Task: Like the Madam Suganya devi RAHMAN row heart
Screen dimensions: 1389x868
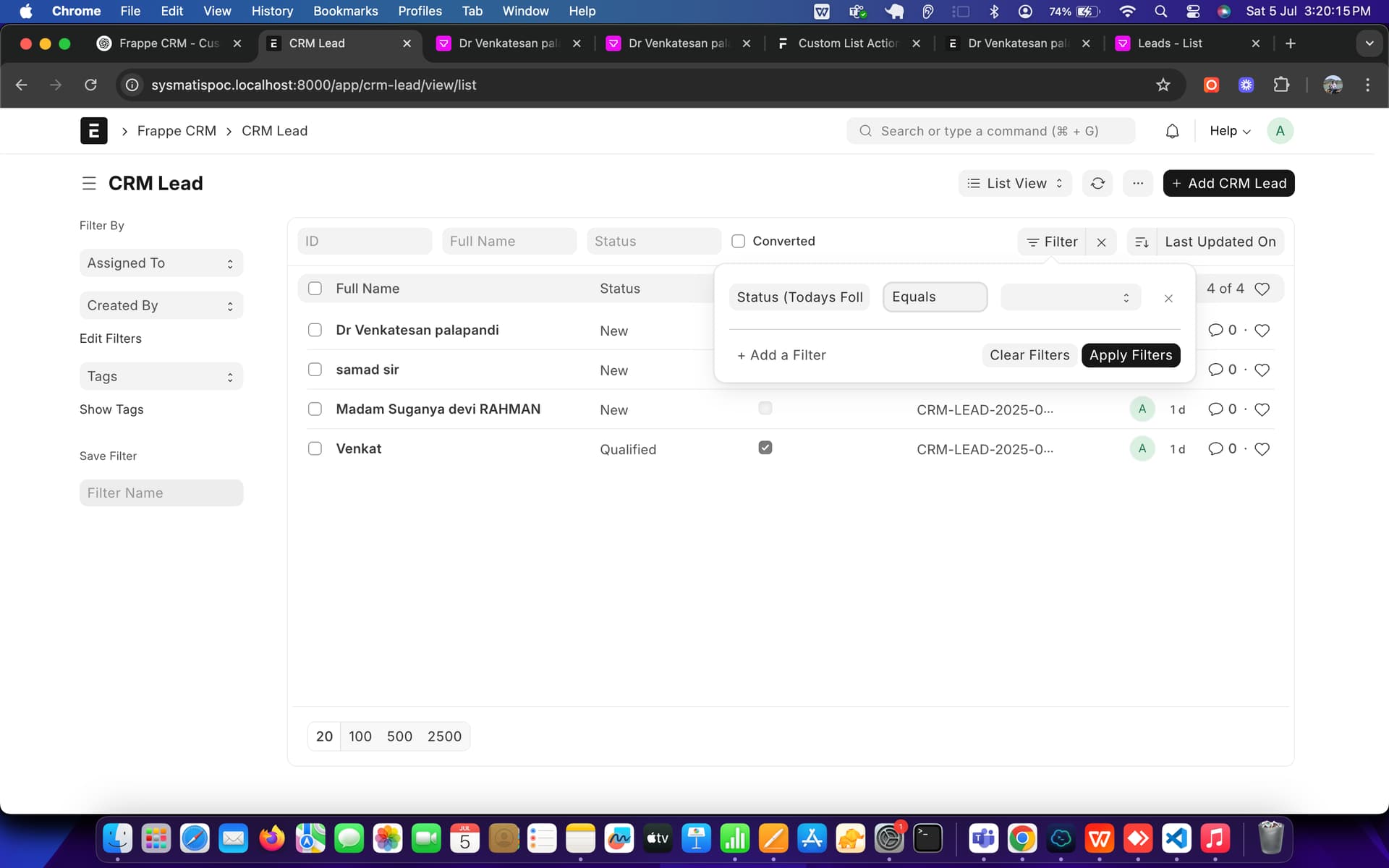Action: click(x=1262, y=410)
